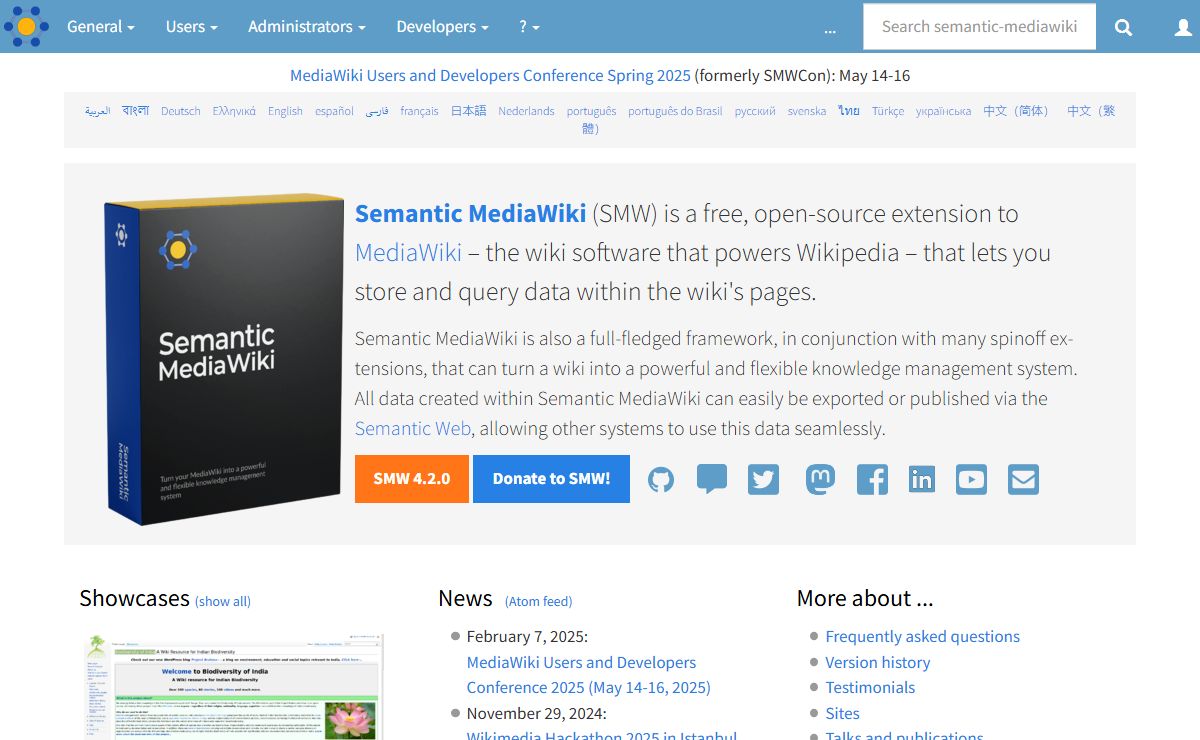The height and width of the screenshot is (740, 1200).
Task: Switch language to русский
Action: (x=755, y=111)
